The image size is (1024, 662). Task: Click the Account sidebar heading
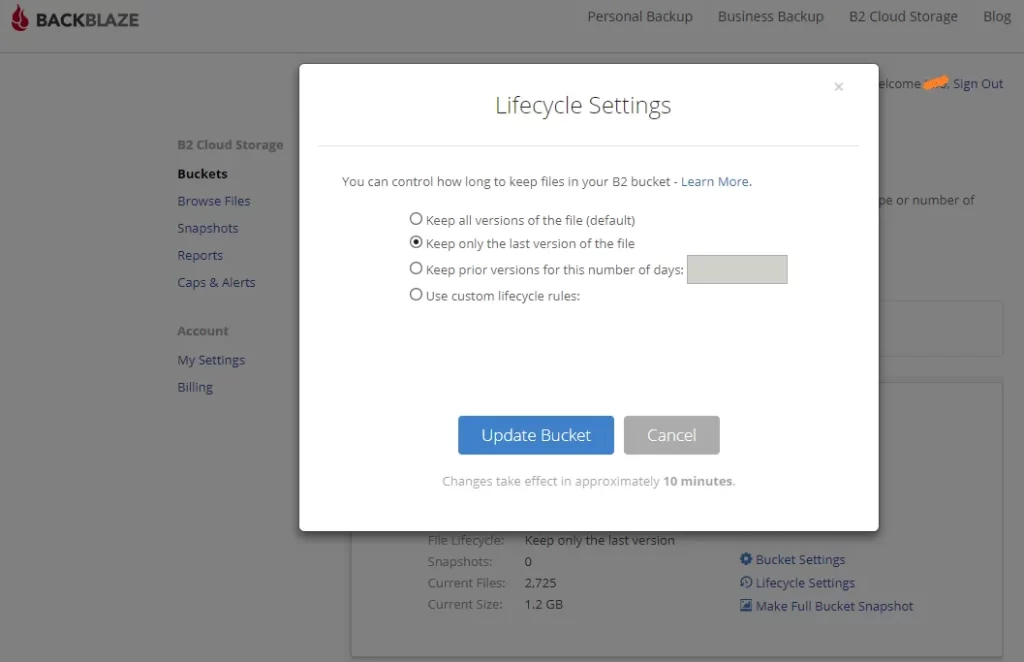pos(202,331)
